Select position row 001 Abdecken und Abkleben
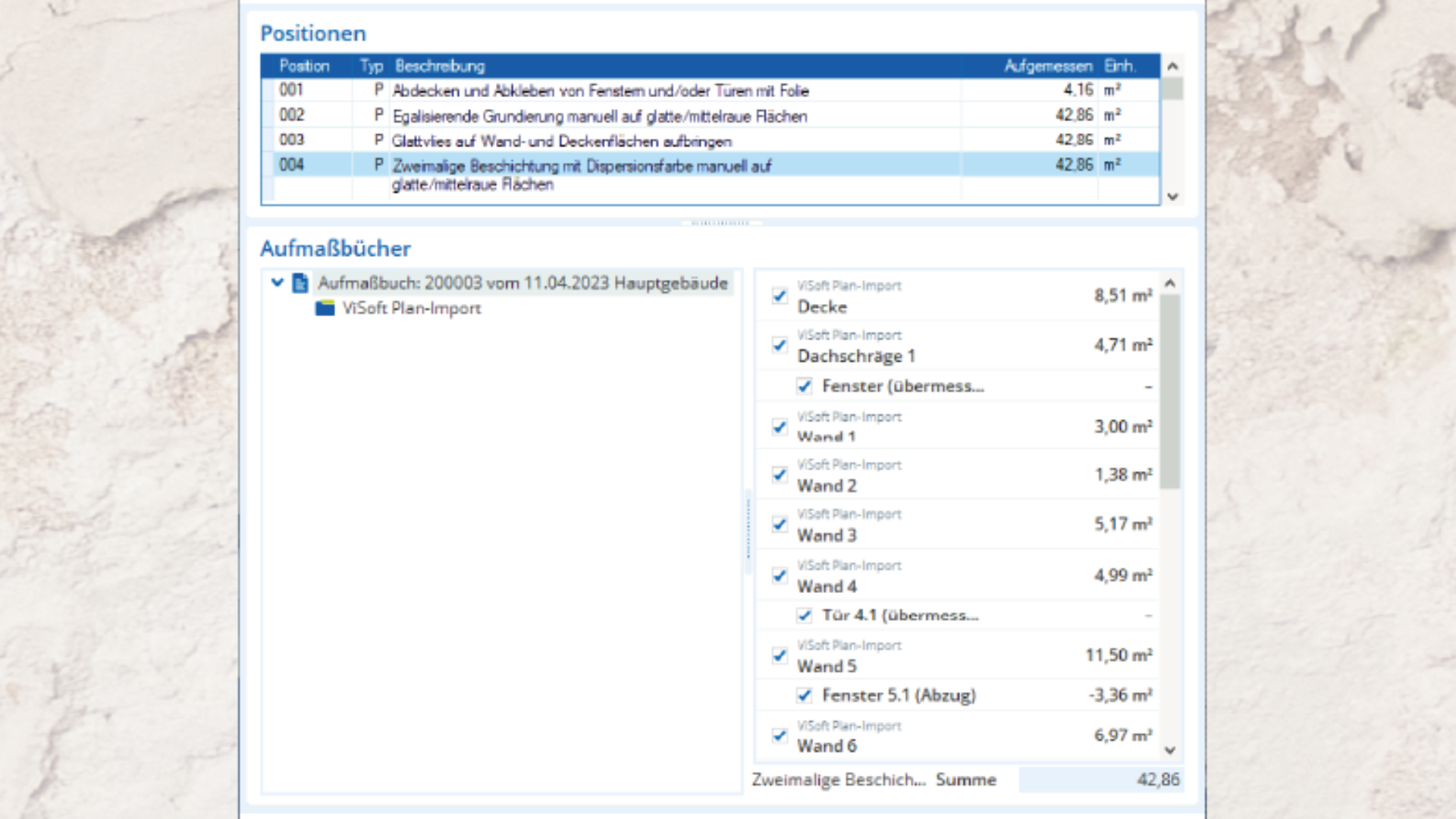1456x819 pixels. (711, 90)
